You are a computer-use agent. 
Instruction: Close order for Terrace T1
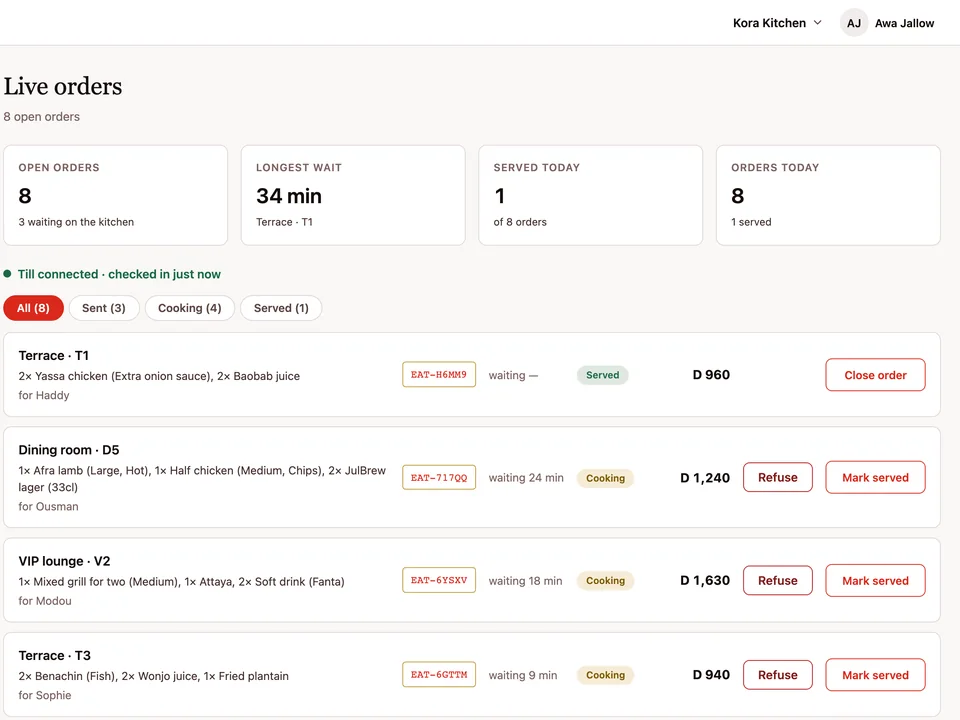(x=875, y=375)
